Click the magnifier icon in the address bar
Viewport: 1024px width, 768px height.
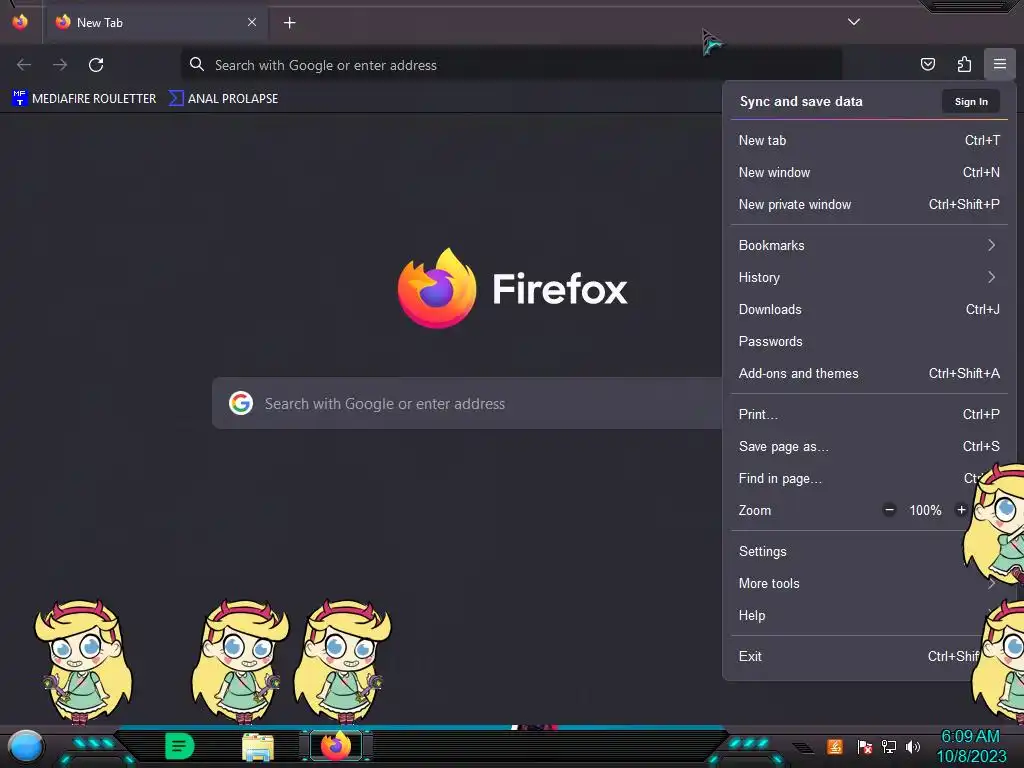pos(197,64)
